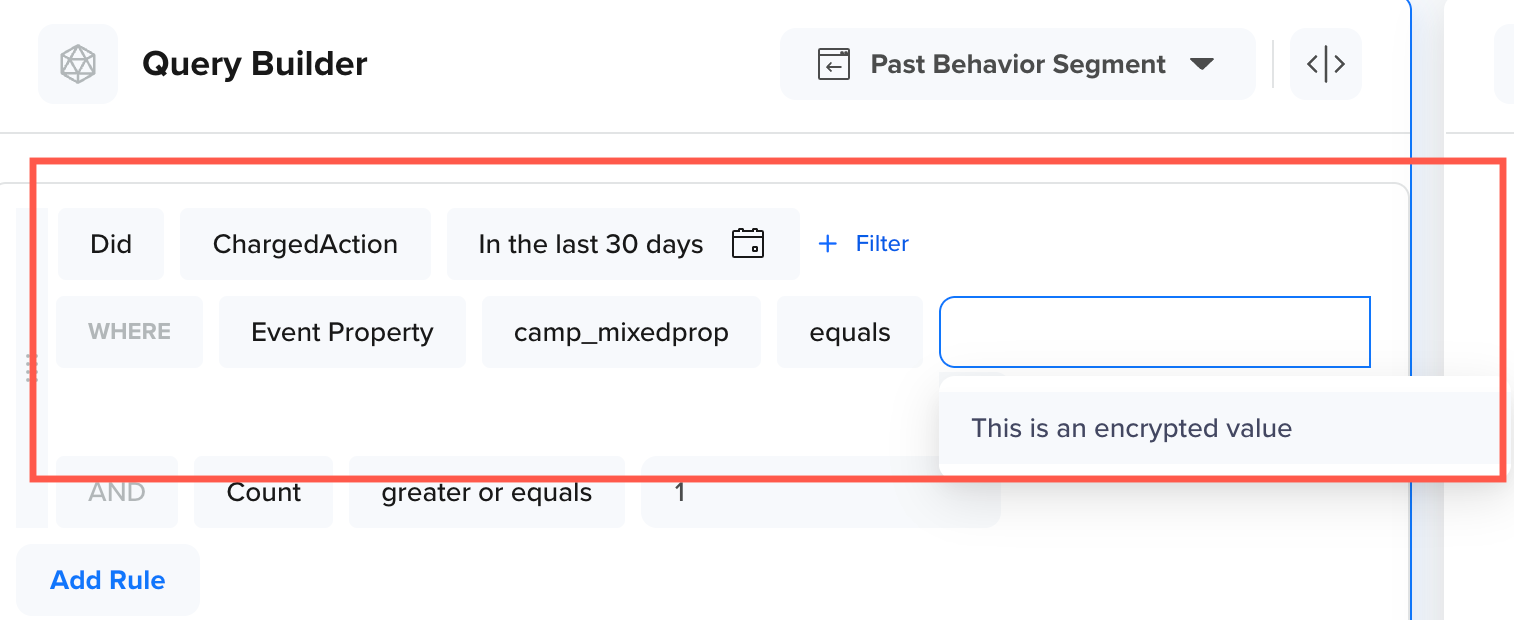The height and width of the screenshot is (620, 1514).
Task: Open the calendar icon beside 'In the last 30 days'
Action: (749, 243)
